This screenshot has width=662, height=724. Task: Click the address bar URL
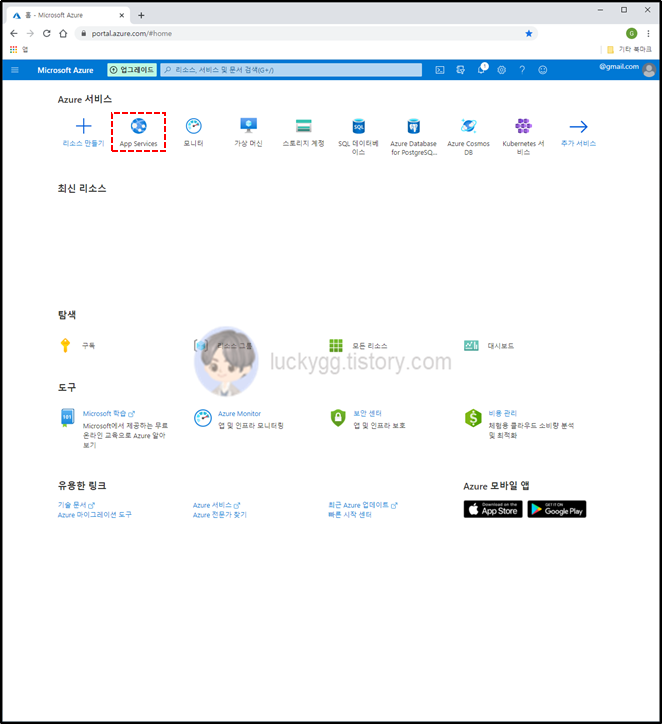coord(132,33)
